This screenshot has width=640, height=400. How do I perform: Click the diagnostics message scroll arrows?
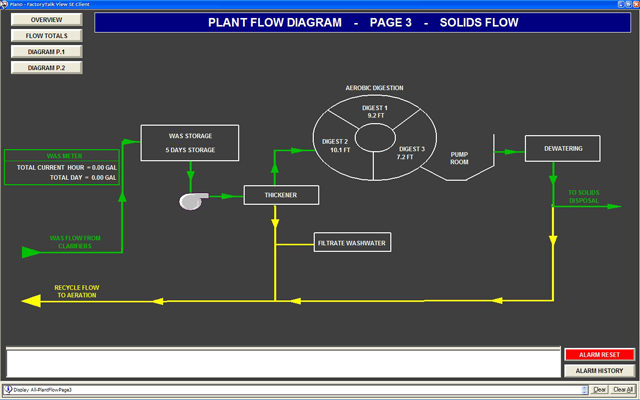click(585, 389)
